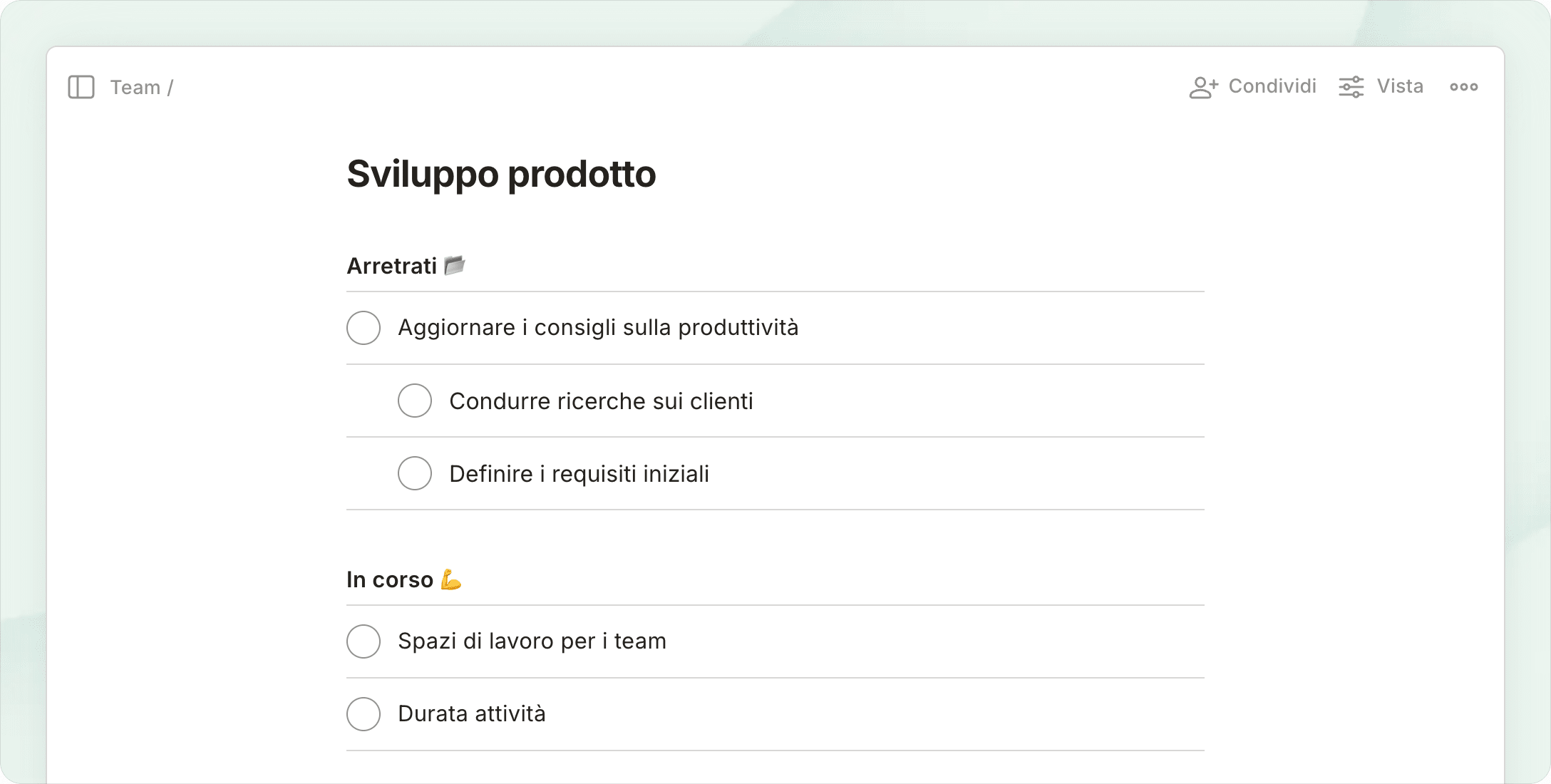Screen dimensions: 1551x784
Task: Mark Definire i requisiti iniziali as done
Action: 415,473
